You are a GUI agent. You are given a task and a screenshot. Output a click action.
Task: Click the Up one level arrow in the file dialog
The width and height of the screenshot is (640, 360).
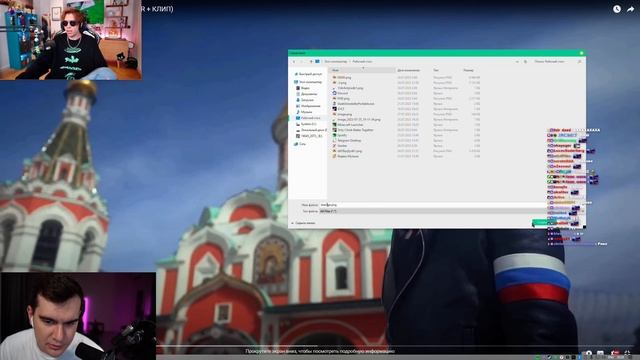pyautogui.click(x=311, y=62)
